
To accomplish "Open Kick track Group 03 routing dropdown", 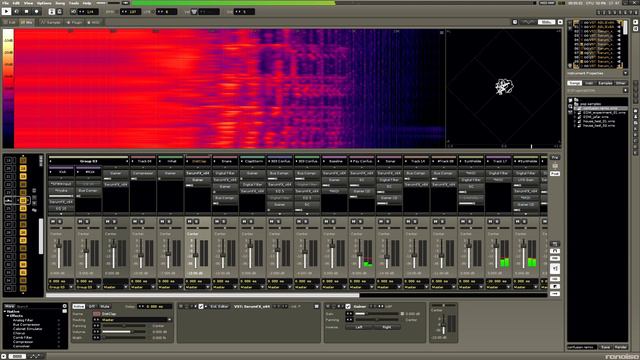I will (61, 287).
